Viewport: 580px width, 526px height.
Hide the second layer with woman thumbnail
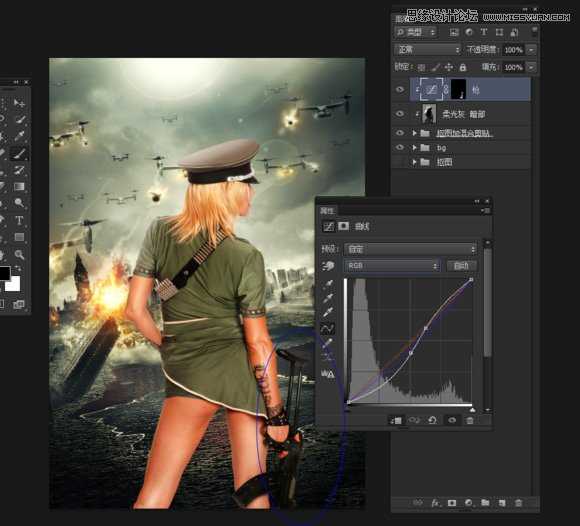point(400,114)
